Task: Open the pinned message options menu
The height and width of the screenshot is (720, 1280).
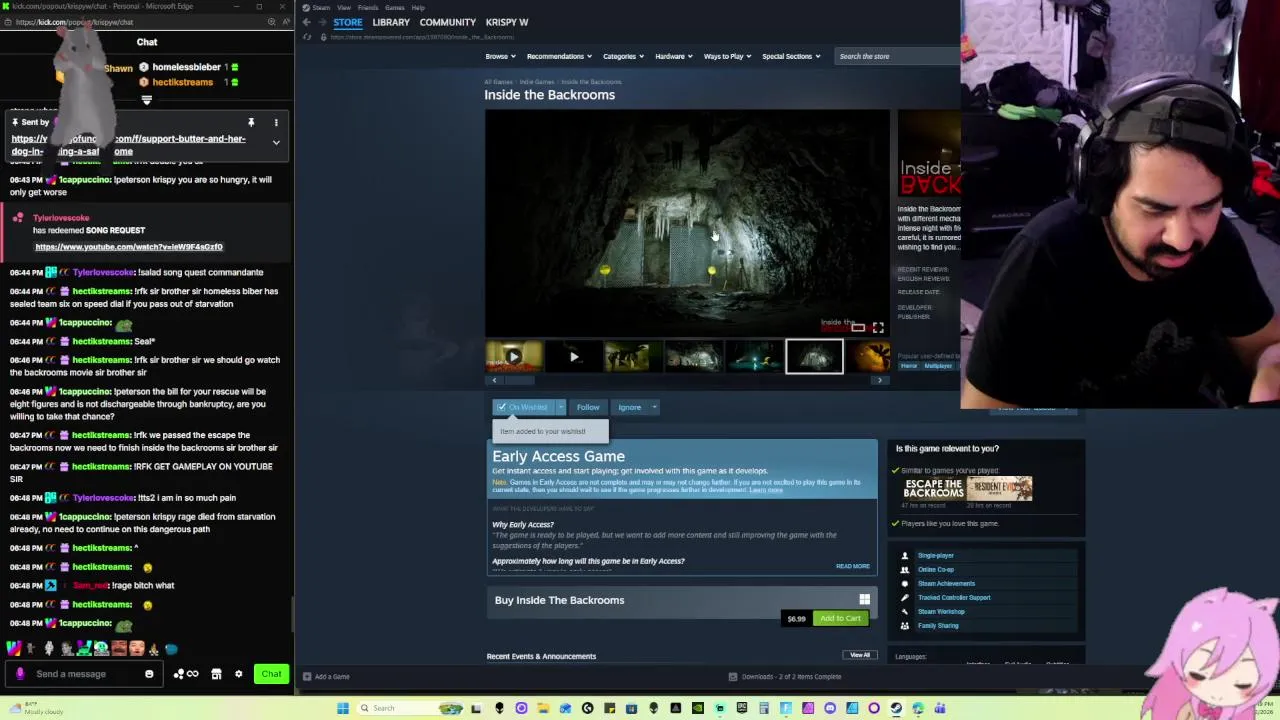Action: pyautogui.click(x=276, y=123)
